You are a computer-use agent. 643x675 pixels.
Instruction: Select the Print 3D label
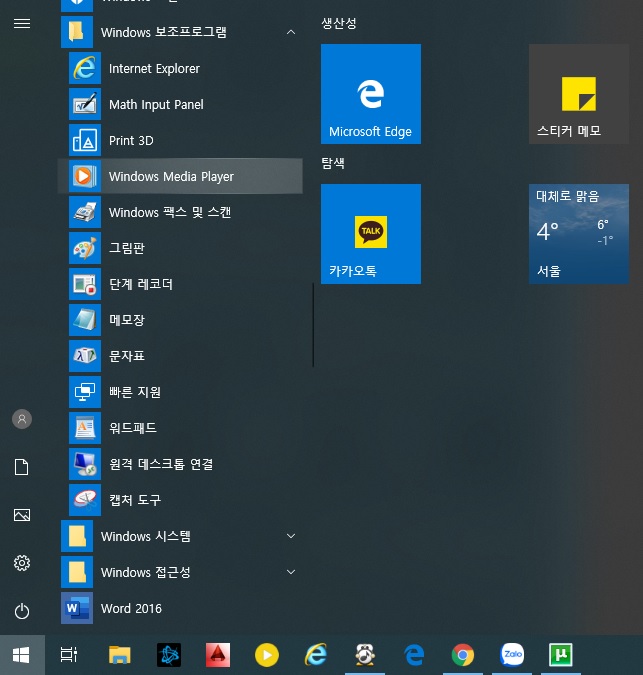point(131,140)
